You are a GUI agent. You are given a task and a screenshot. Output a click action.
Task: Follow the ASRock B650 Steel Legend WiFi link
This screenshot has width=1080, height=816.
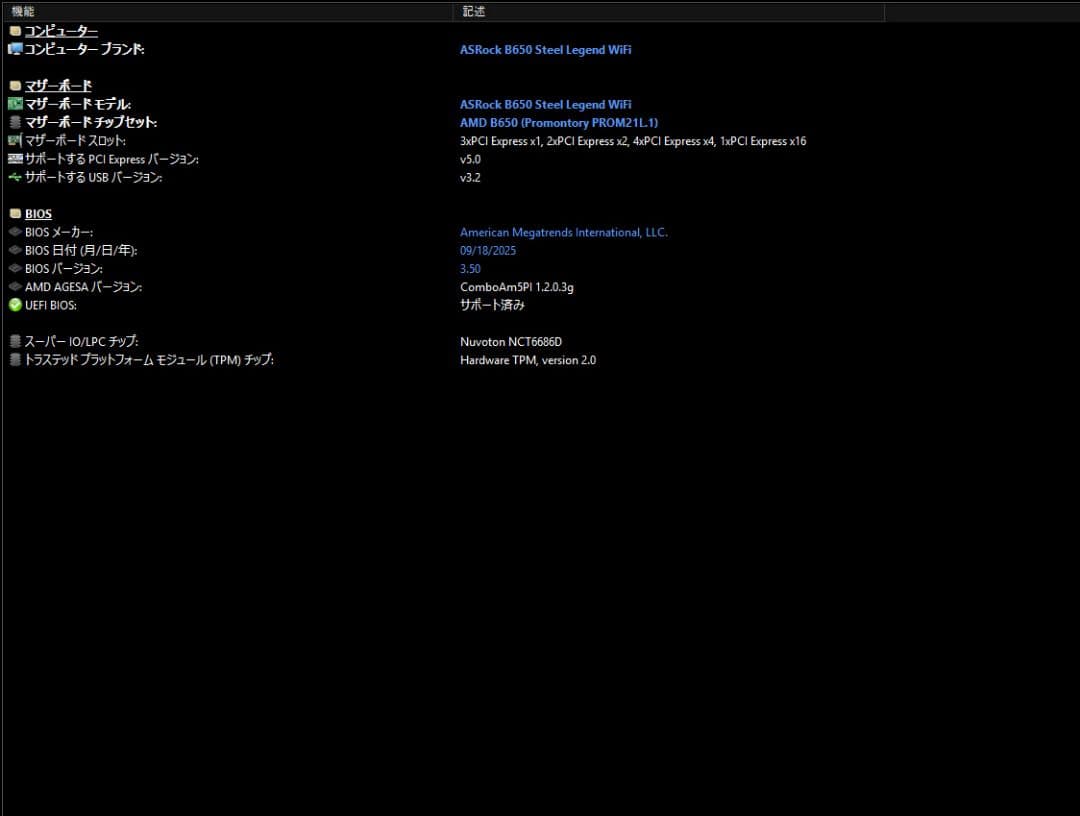pyautogui.click(x=546, y=49)
